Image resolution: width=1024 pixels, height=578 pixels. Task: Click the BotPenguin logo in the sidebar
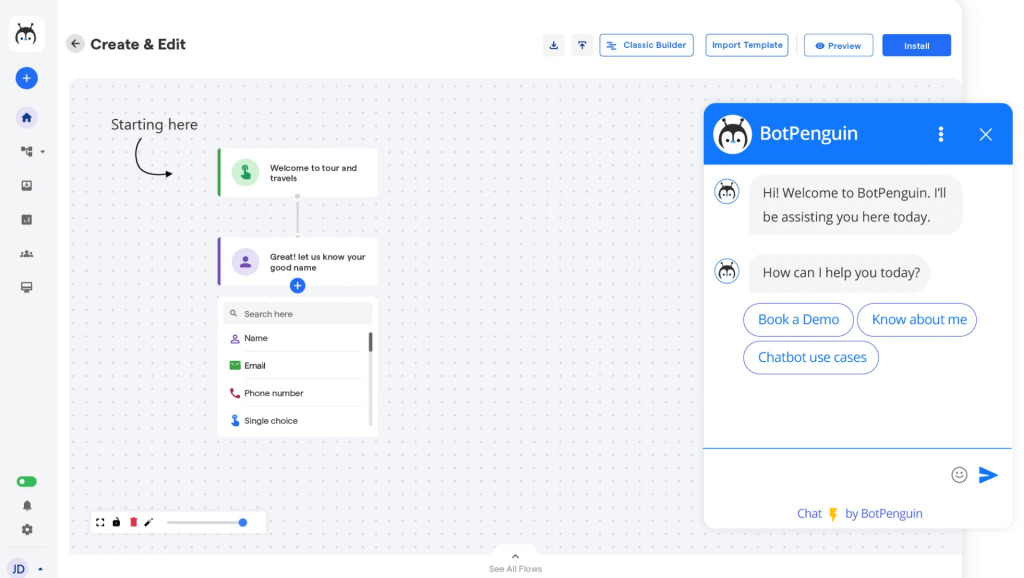coord(26,34)
